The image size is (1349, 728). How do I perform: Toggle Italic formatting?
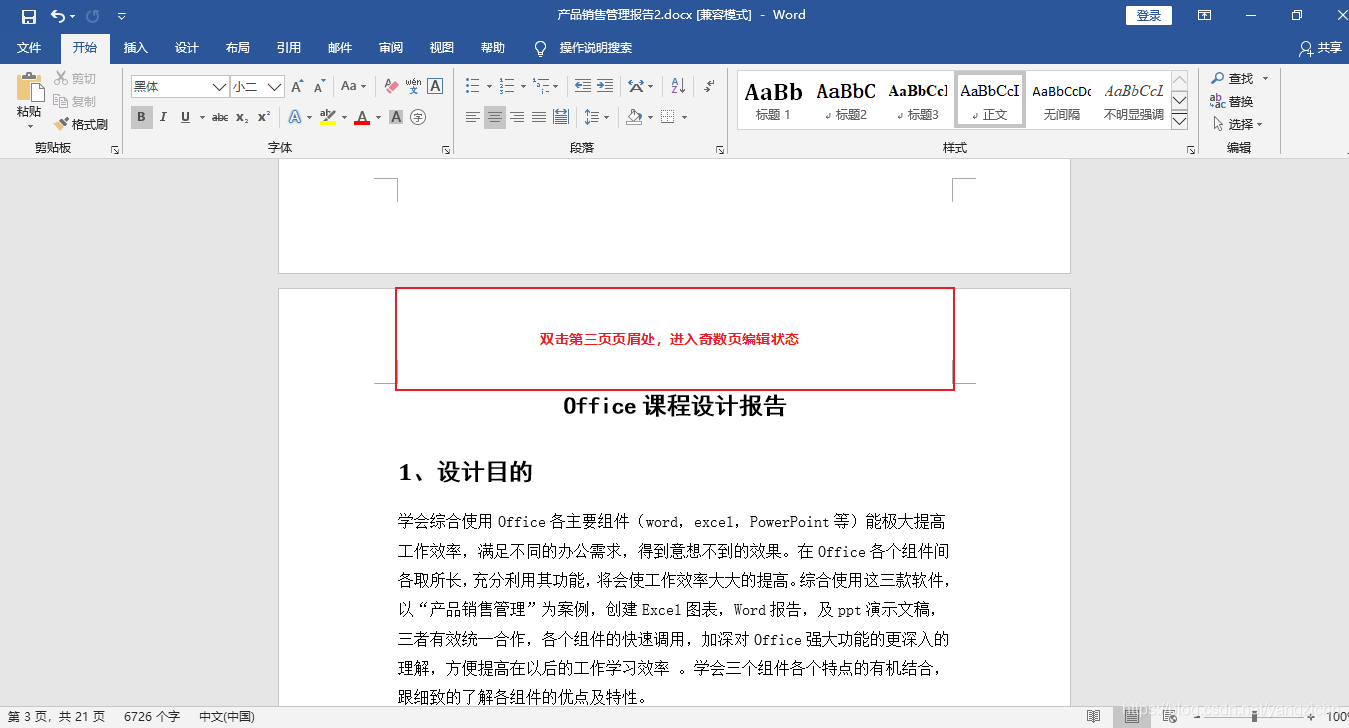click(164, 117)
